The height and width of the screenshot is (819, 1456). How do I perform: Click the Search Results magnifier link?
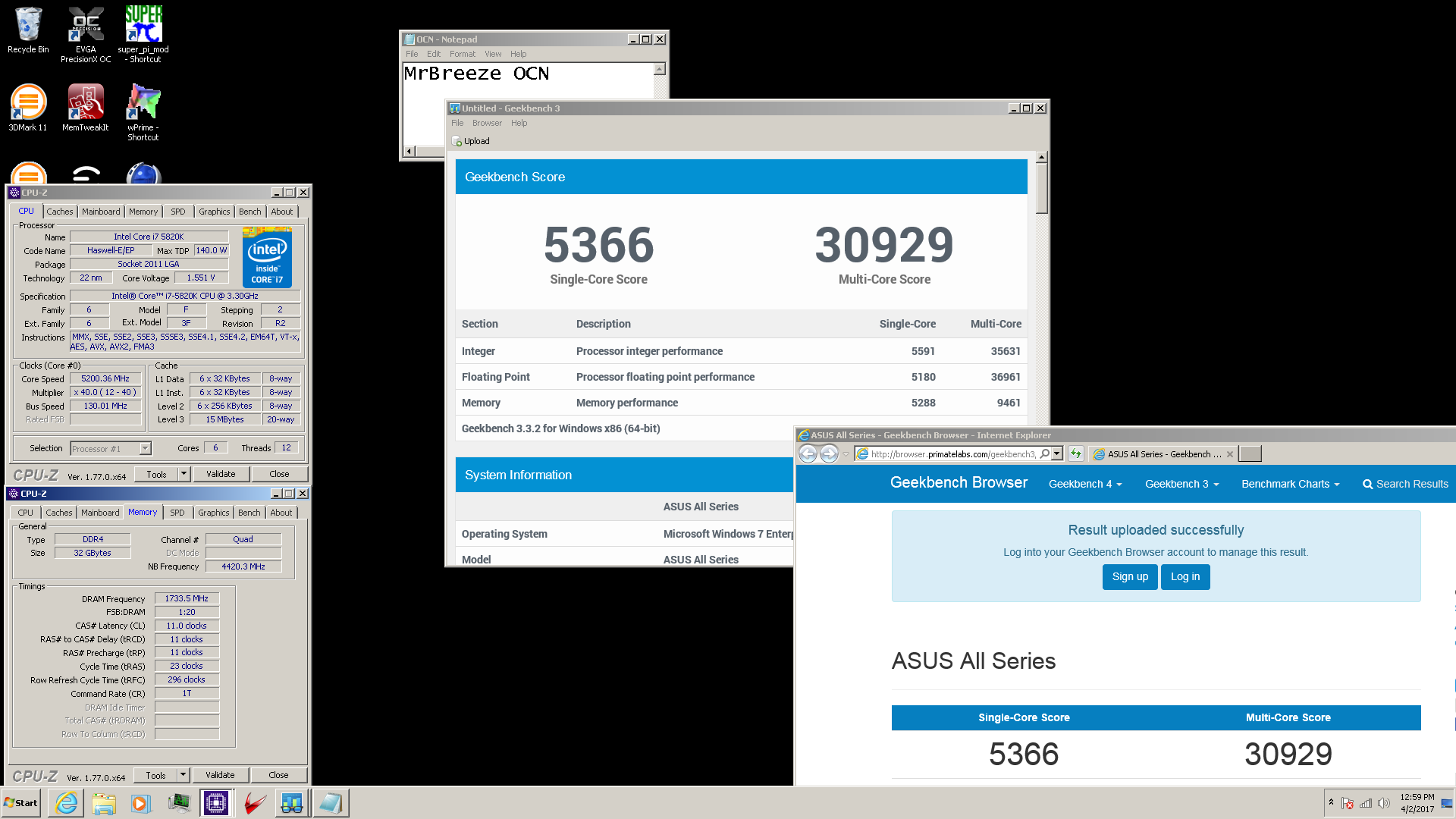(1405, 484)
